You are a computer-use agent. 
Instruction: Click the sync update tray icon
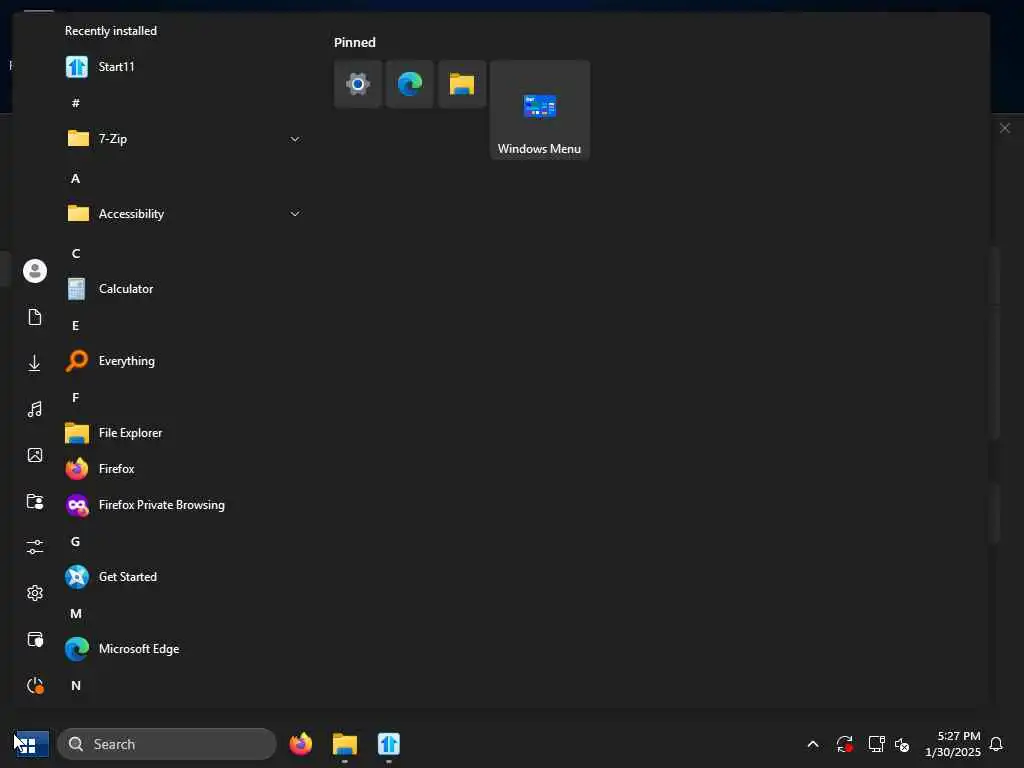[x=844, y=744]
